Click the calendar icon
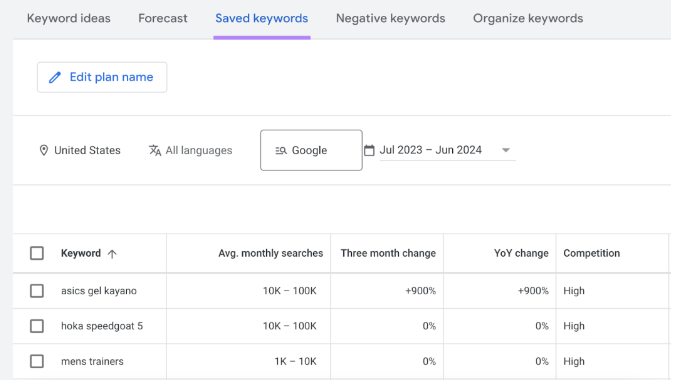This screenshot has width=680, height=391. 369,150
